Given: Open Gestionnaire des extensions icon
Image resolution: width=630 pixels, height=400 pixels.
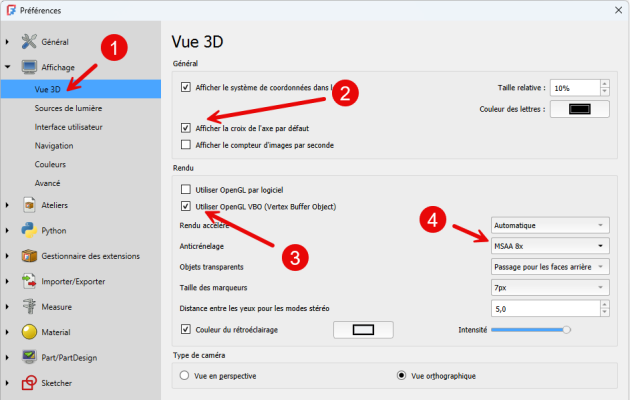Looking at the screenshot, I should (29, 256).
